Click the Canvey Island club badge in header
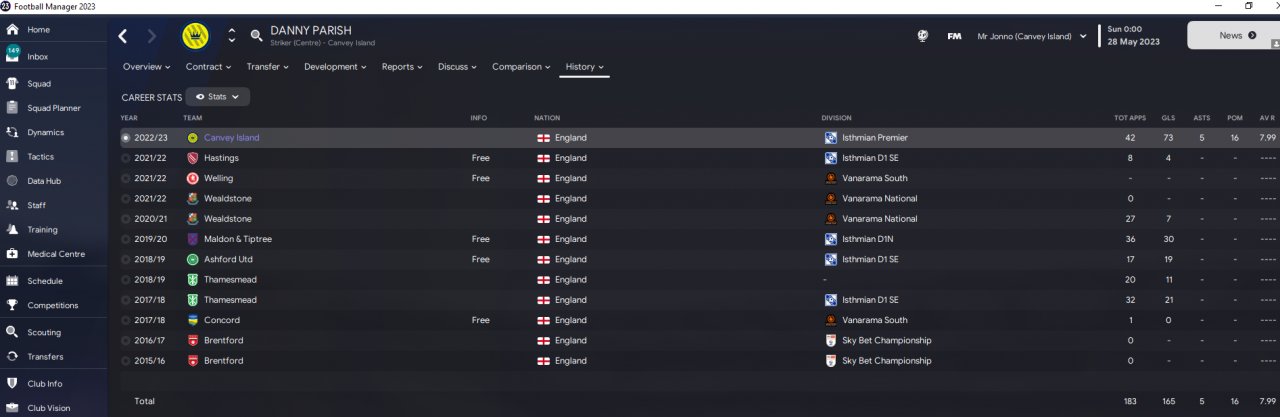 click(x=194, y=36)
